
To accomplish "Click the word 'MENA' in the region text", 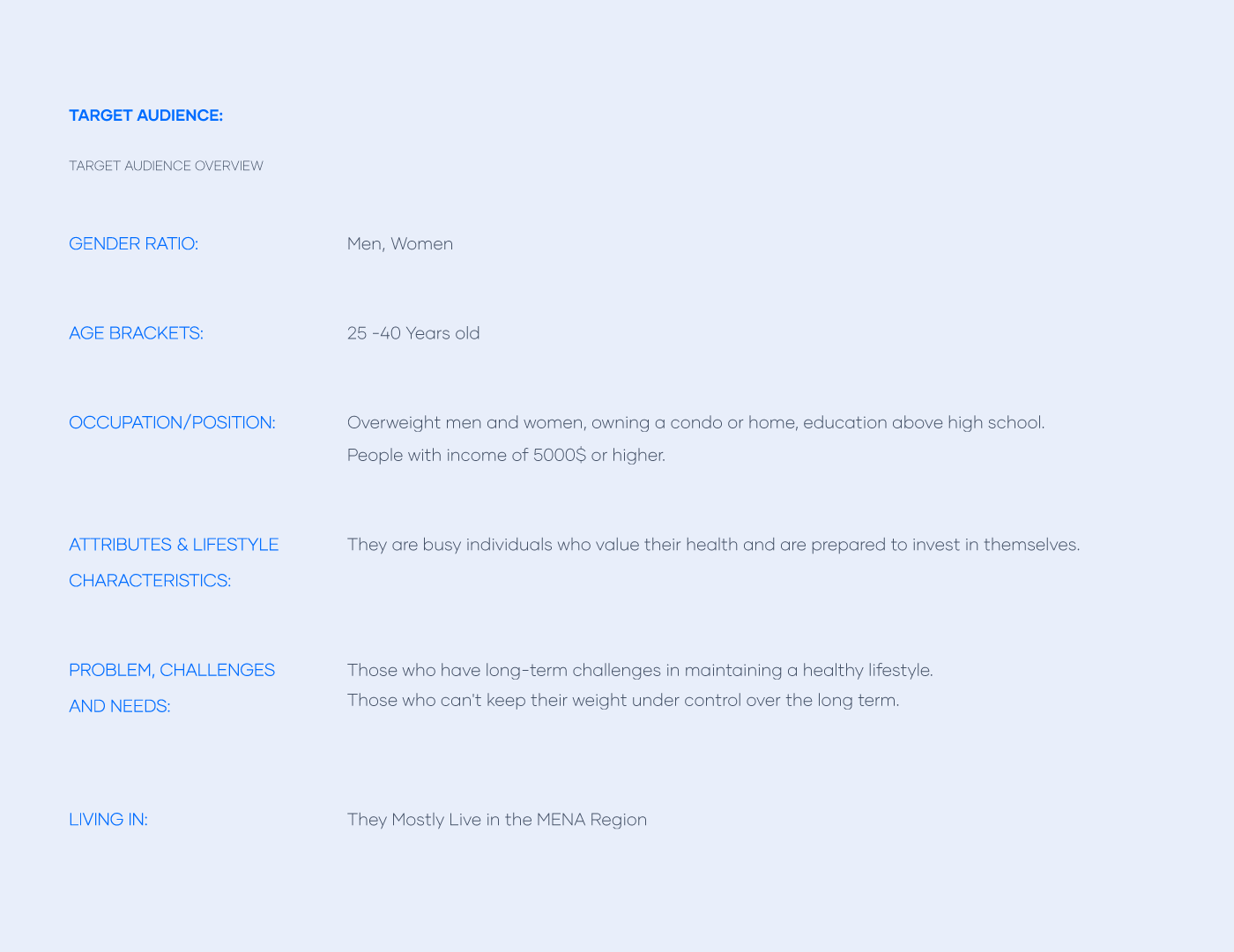I will 561,820.
